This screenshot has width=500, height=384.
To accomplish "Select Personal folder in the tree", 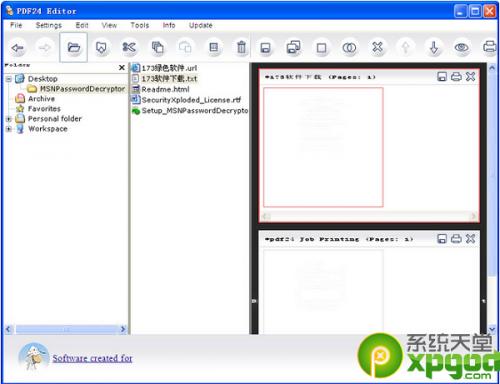I will [55, 119].
